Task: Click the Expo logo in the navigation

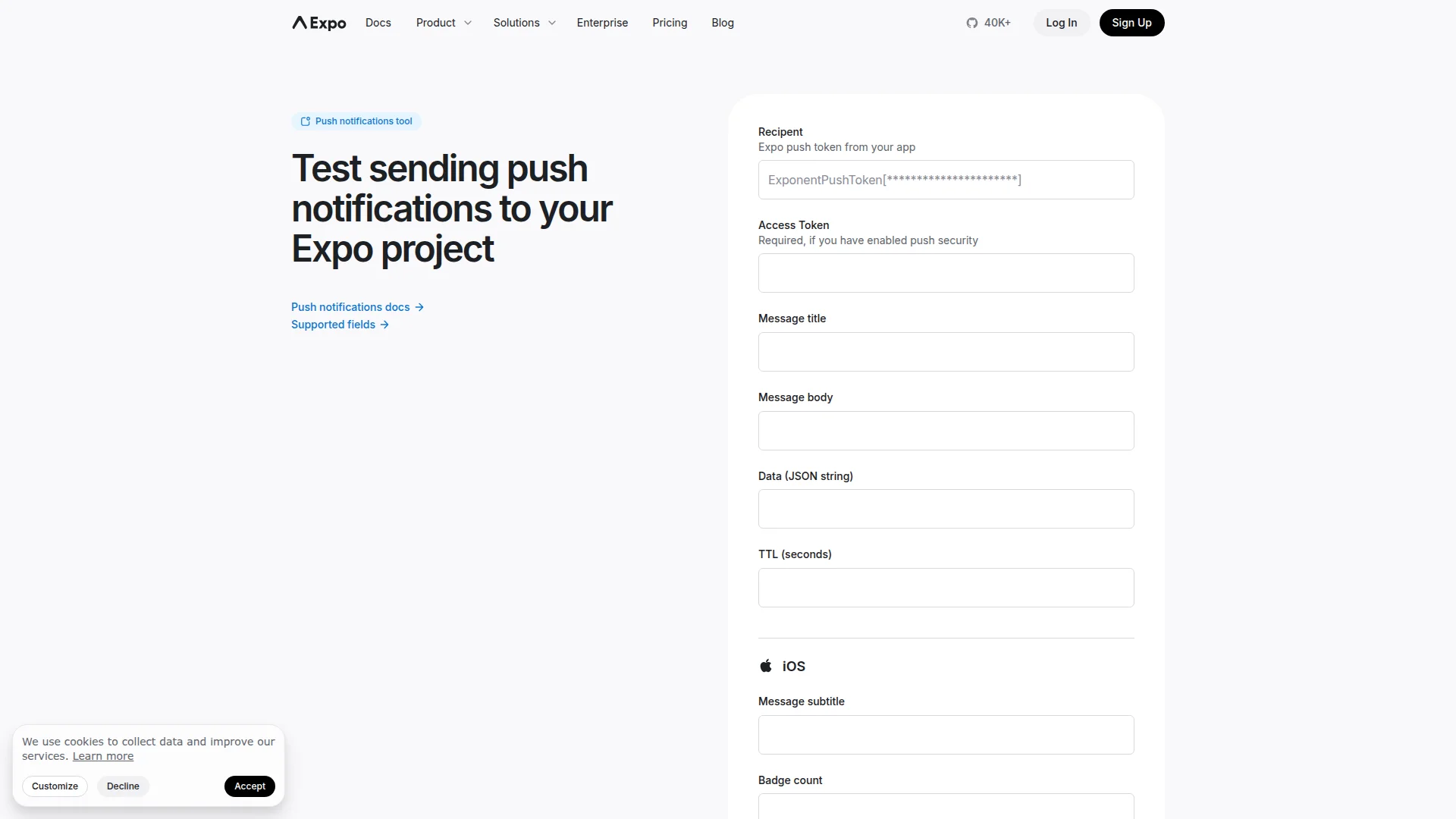Action: point(318,23)
